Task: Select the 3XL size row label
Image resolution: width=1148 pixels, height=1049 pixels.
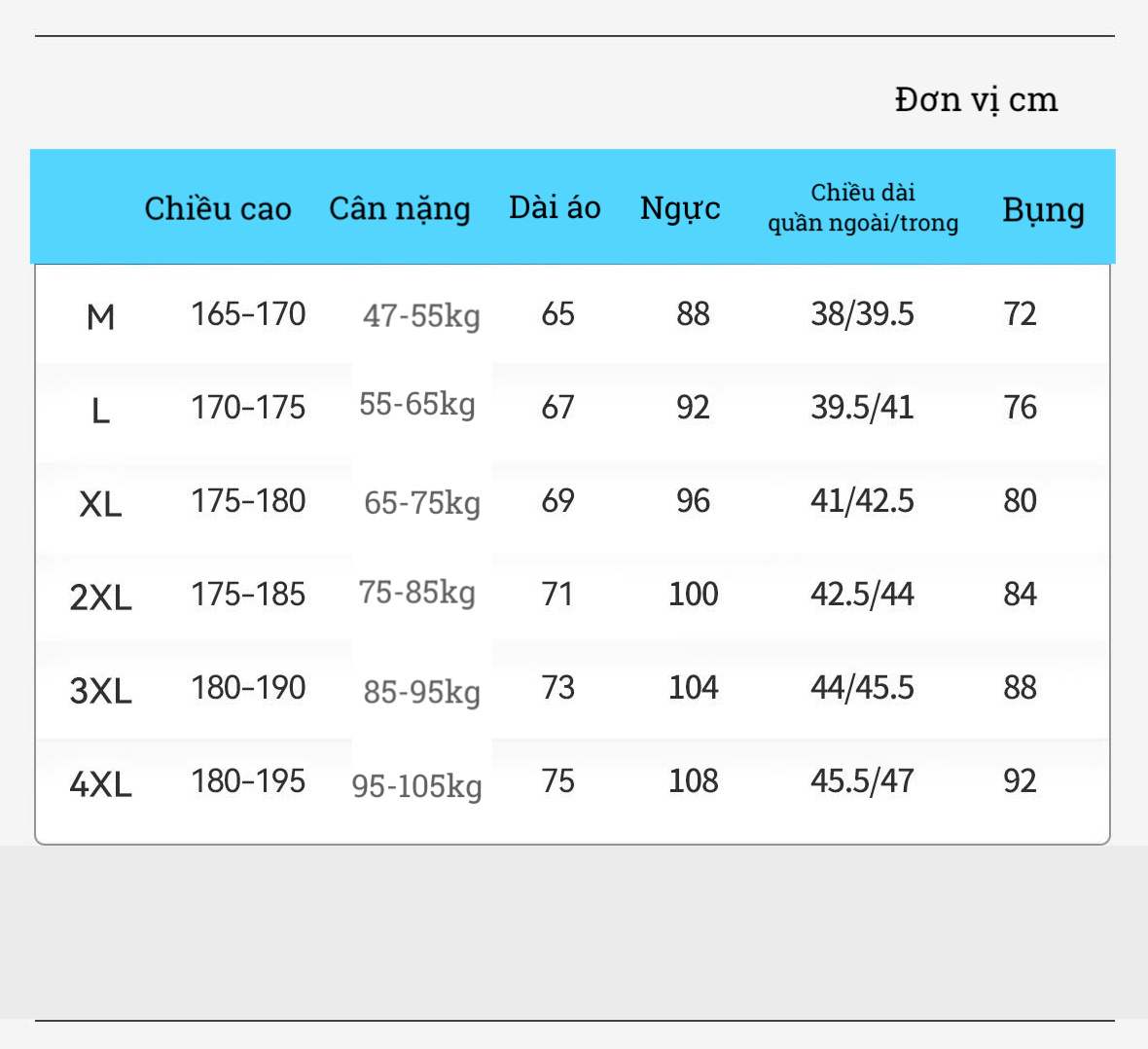Action: click(x=100, y=690)
